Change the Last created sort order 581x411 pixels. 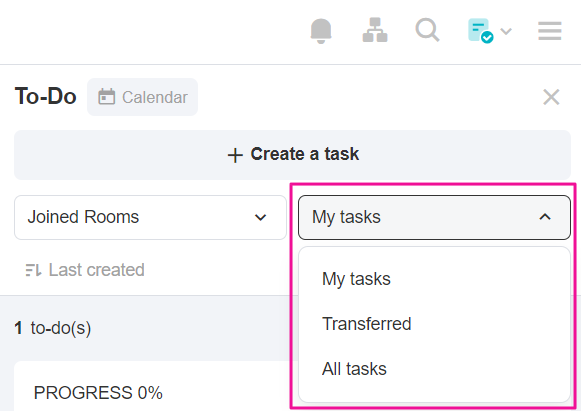tap(85, 270)
